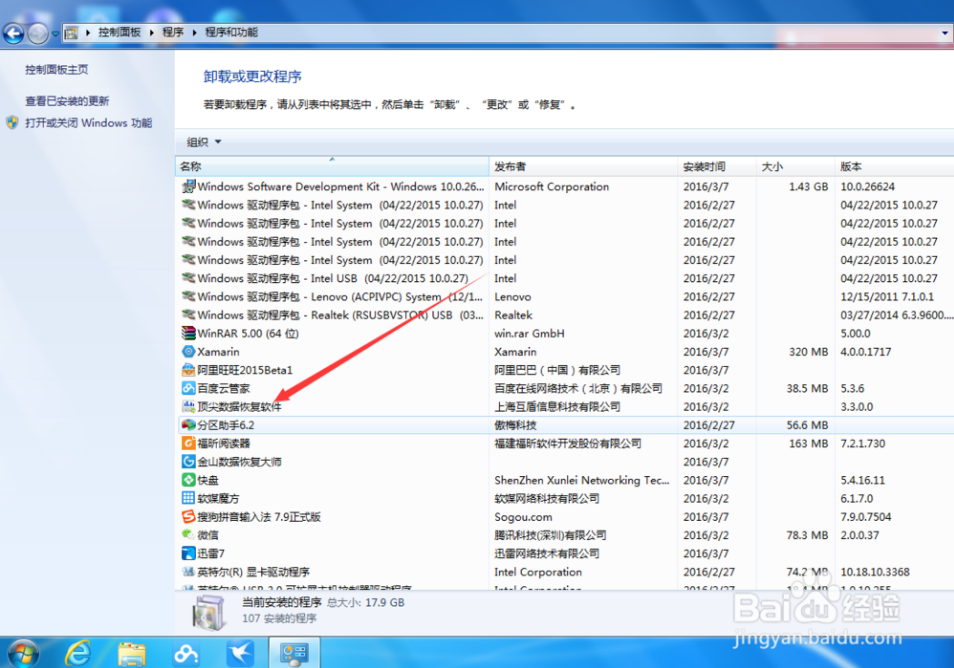Screen dimensions: 954x668
Task: Select Windows Software Development Kit program name
Action: click(341, 187)
